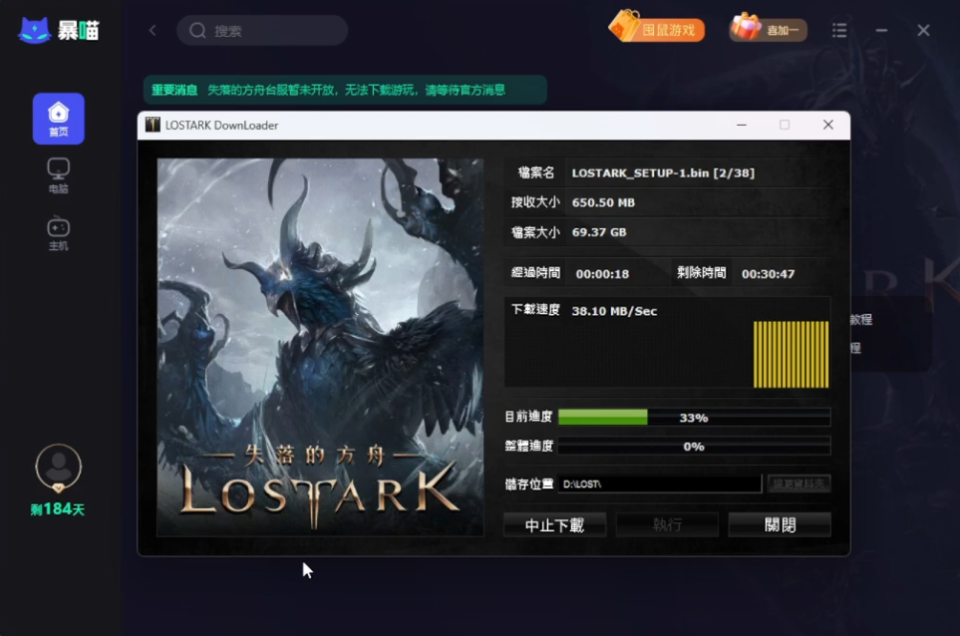Click the LOSTARK DownLoader title bar icon
Viewport: 960px width, 636px height.
pos(152,125)
